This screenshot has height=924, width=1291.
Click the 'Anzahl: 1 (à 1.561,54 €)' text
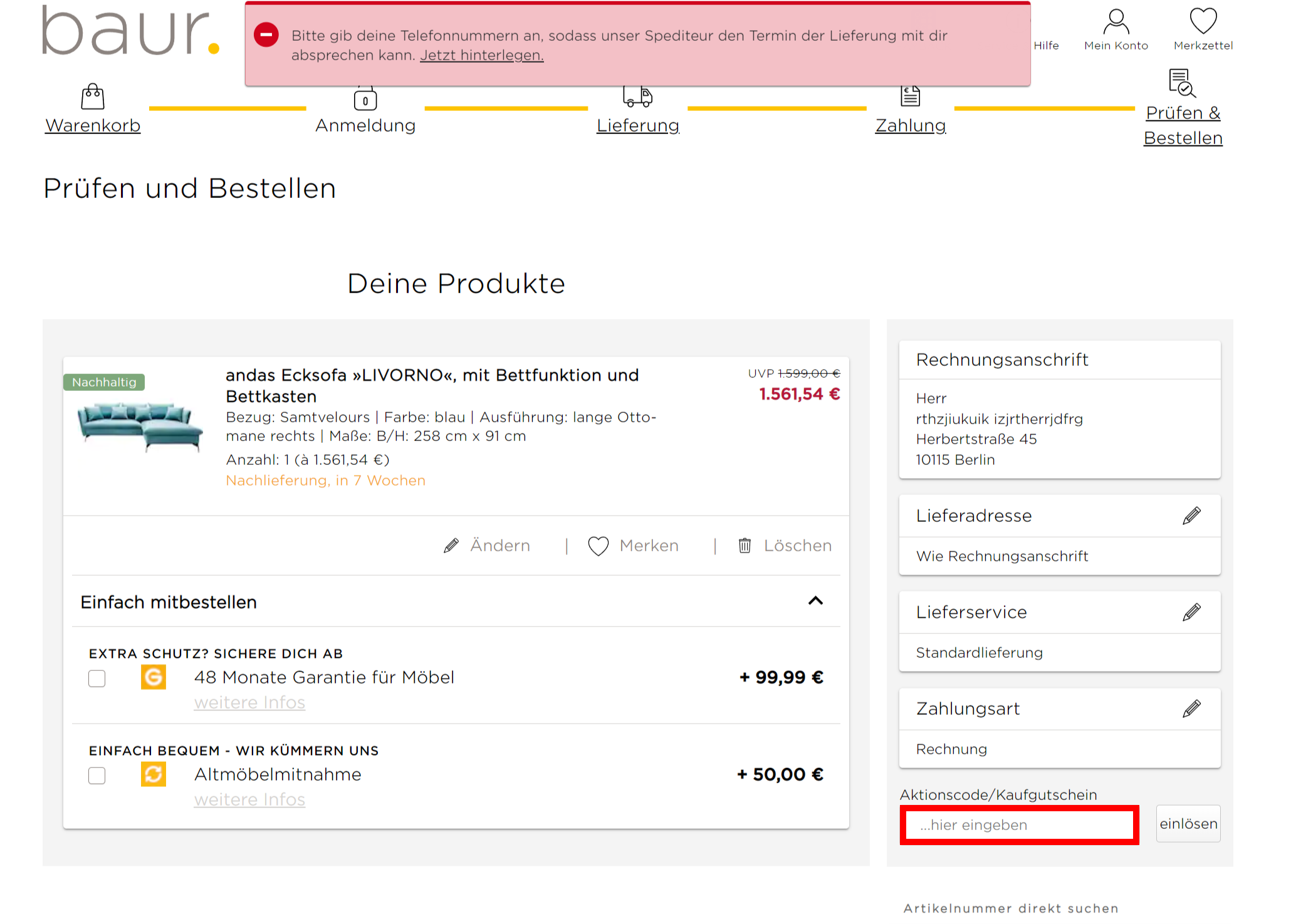pos(308,460)
